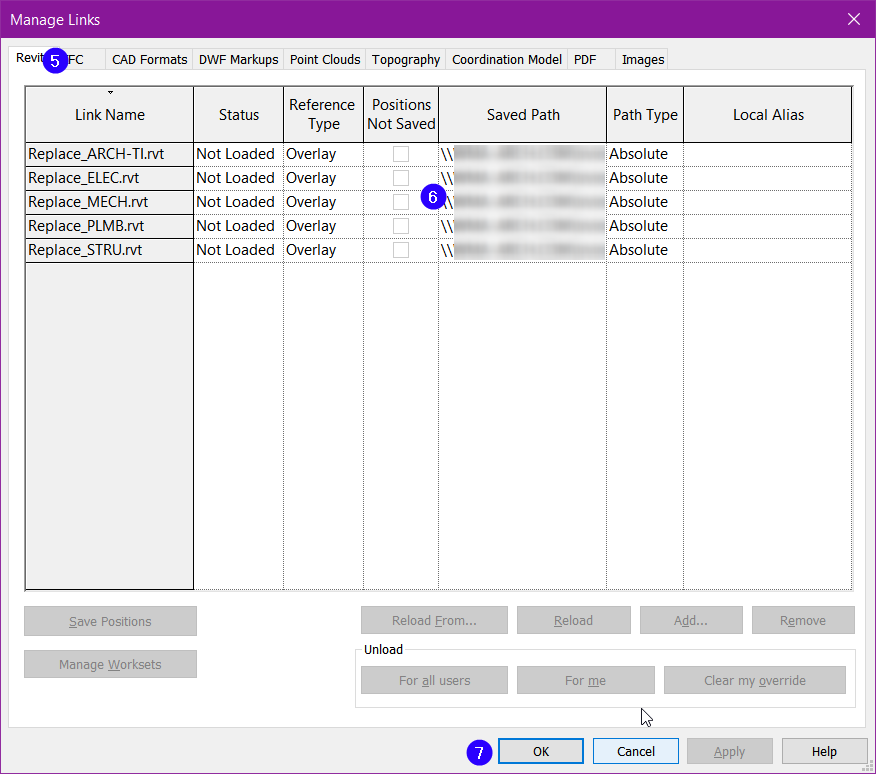Switch to the CAD Formats tab
The width and height of the screenshot is (876, 774).
click(148, 59)
